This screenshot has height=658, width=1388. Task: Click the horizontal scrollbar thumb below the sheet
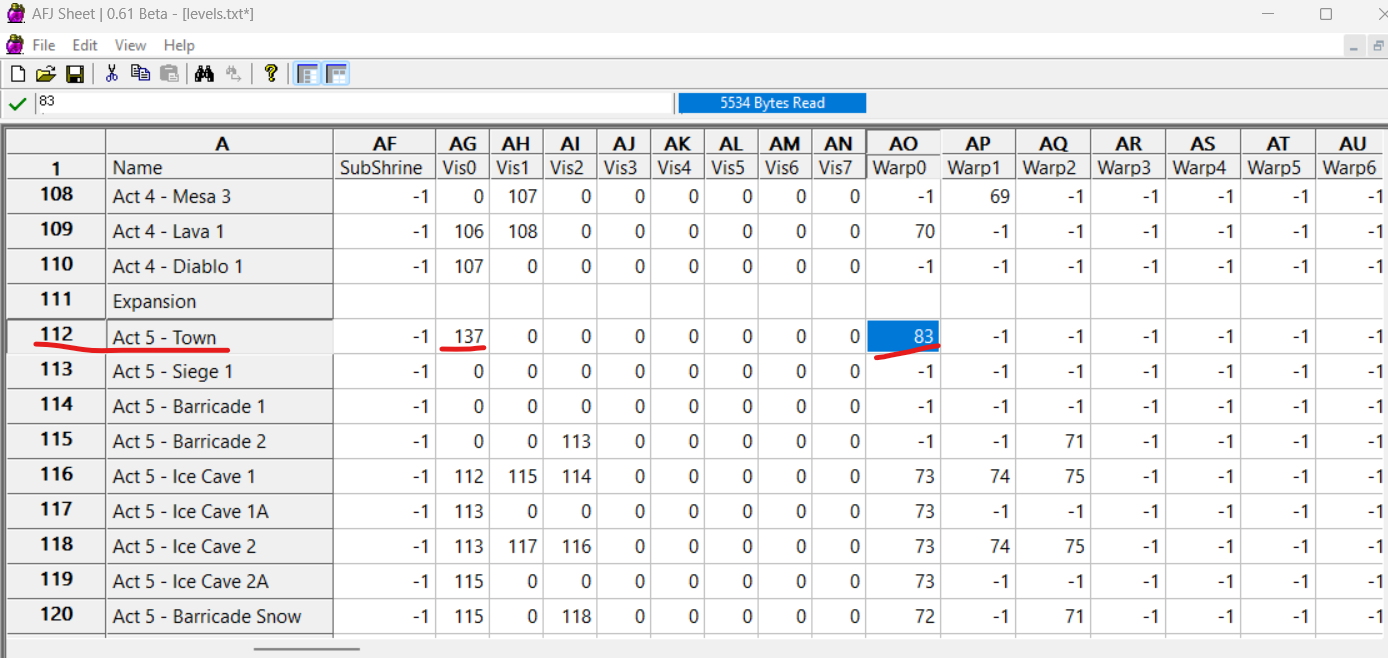tap(306, 649)
